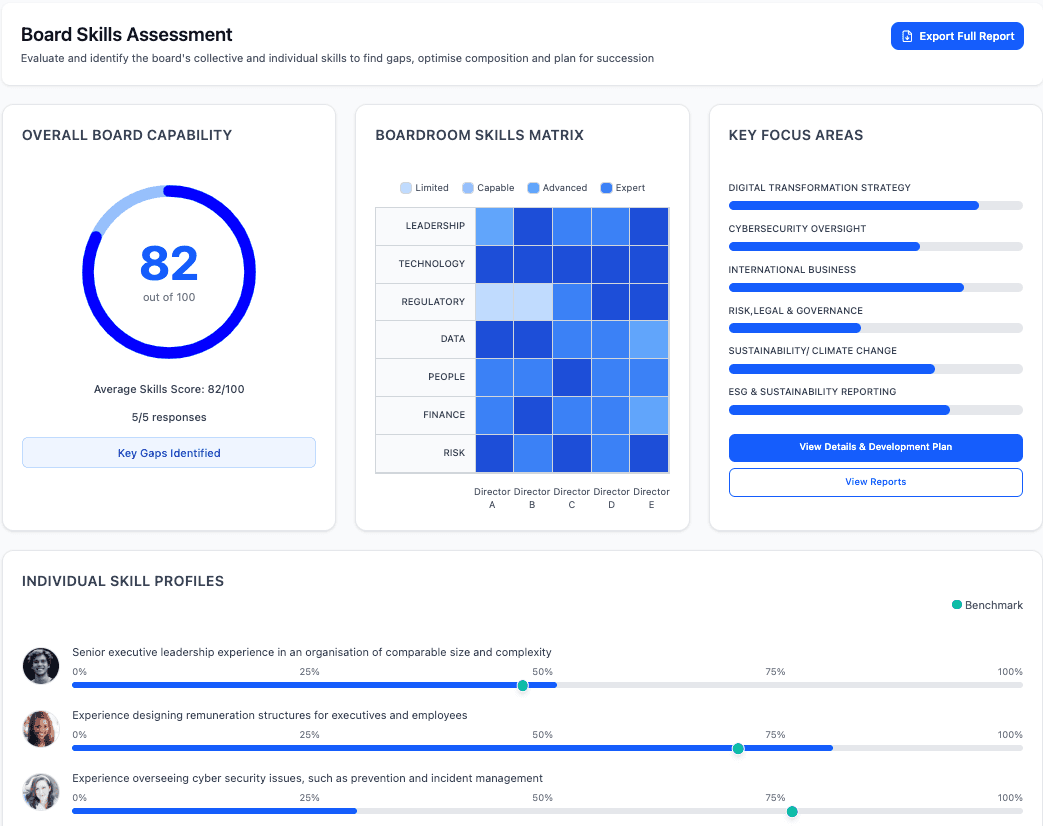Click benchmark marker on leadership experience bar

pos(522,686)
